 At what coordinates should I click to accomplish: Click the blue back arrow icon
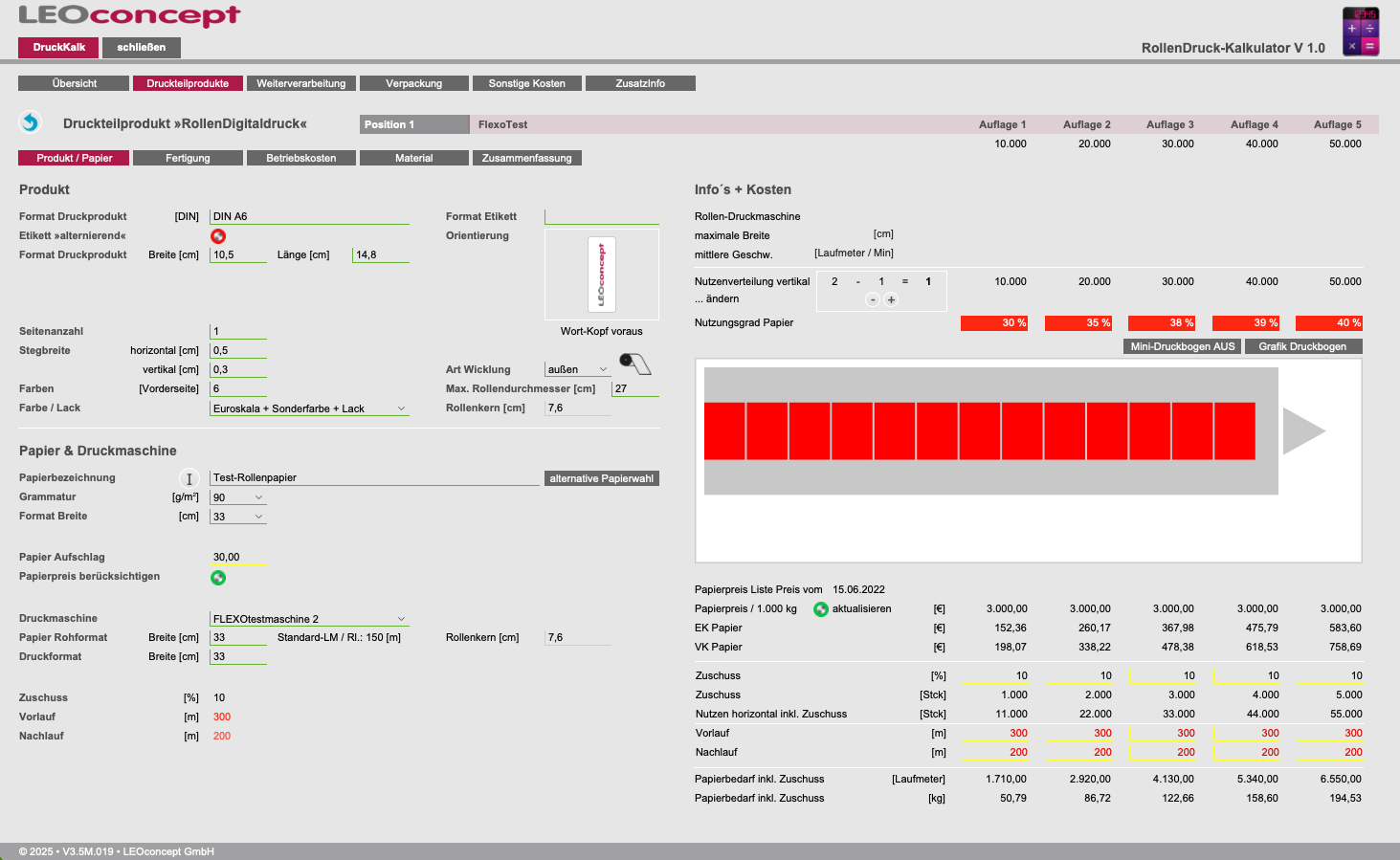30,122
